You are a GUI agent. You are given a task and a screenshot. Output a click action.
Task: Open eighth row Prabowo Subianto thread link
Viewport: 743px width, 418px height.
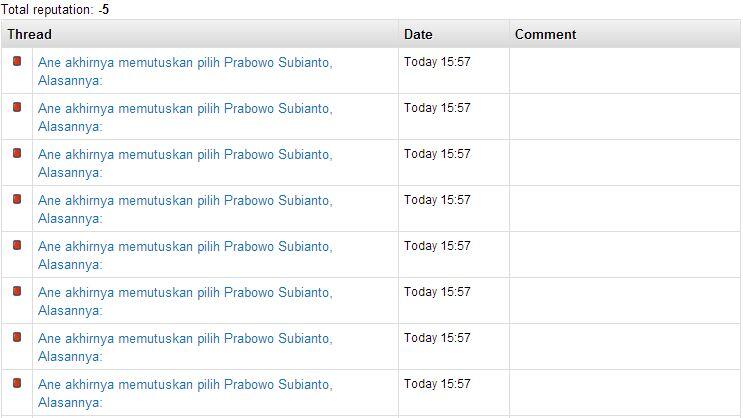coord(185,393)
